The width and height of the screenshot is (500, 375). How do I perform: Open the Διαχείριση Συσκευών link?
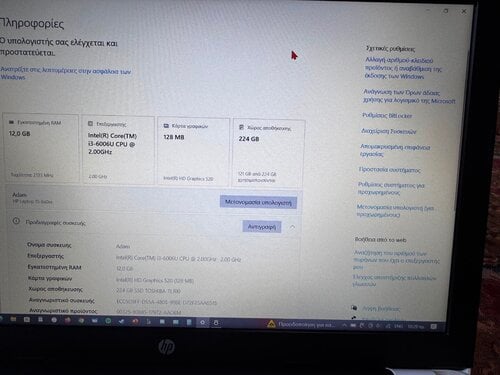pyautogui.click(x=389, y=131)
